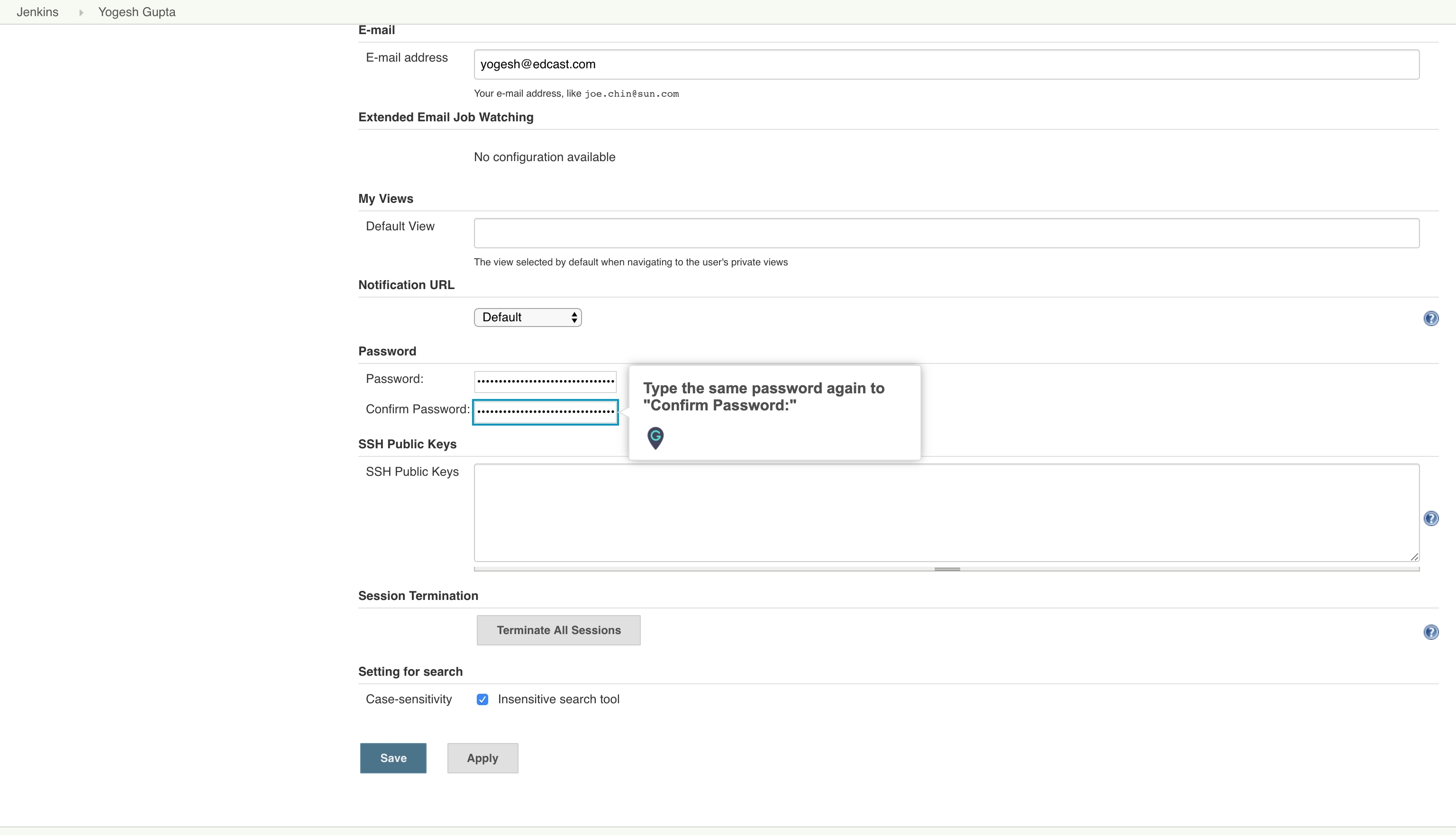Open help for Session Termination
Screen dimensions: 1456x835
(1431, 632)
